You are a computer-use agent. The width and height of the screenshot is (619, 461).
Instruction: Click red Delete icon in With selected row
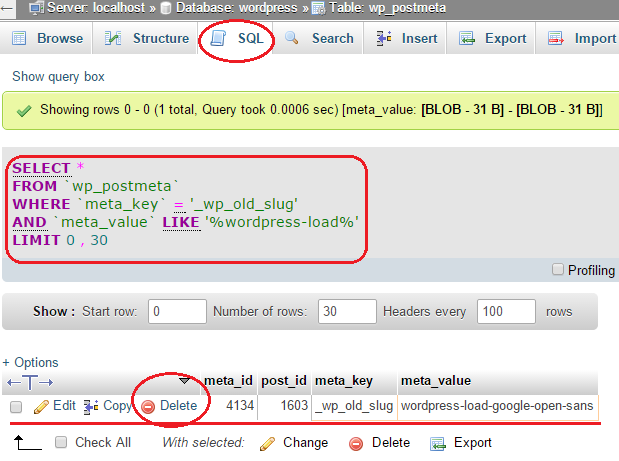pyautogui.click(x=357, y=442)
